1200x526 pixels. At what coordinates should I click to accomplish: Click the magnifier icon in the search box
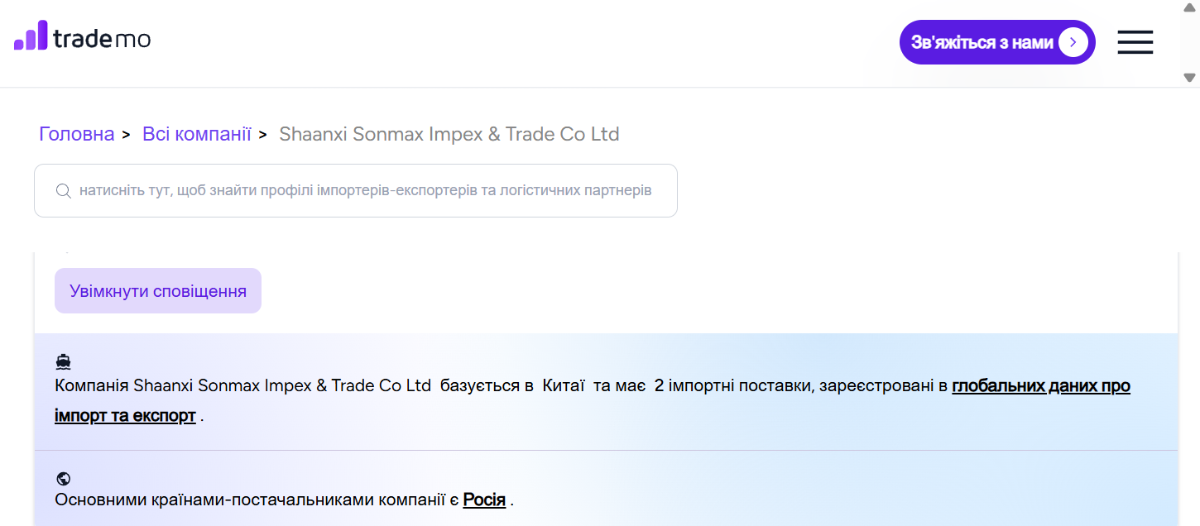(63, 190)
